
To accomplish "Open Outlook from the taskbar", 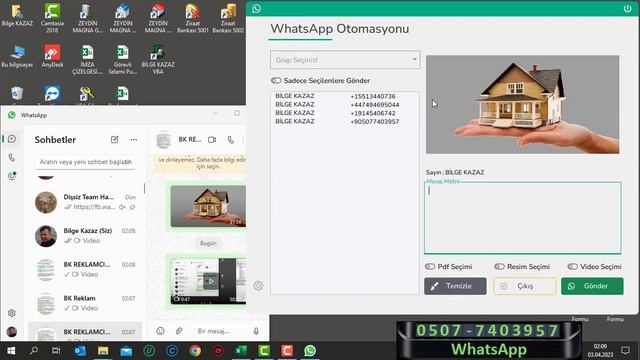I will [x=80, y=351].
